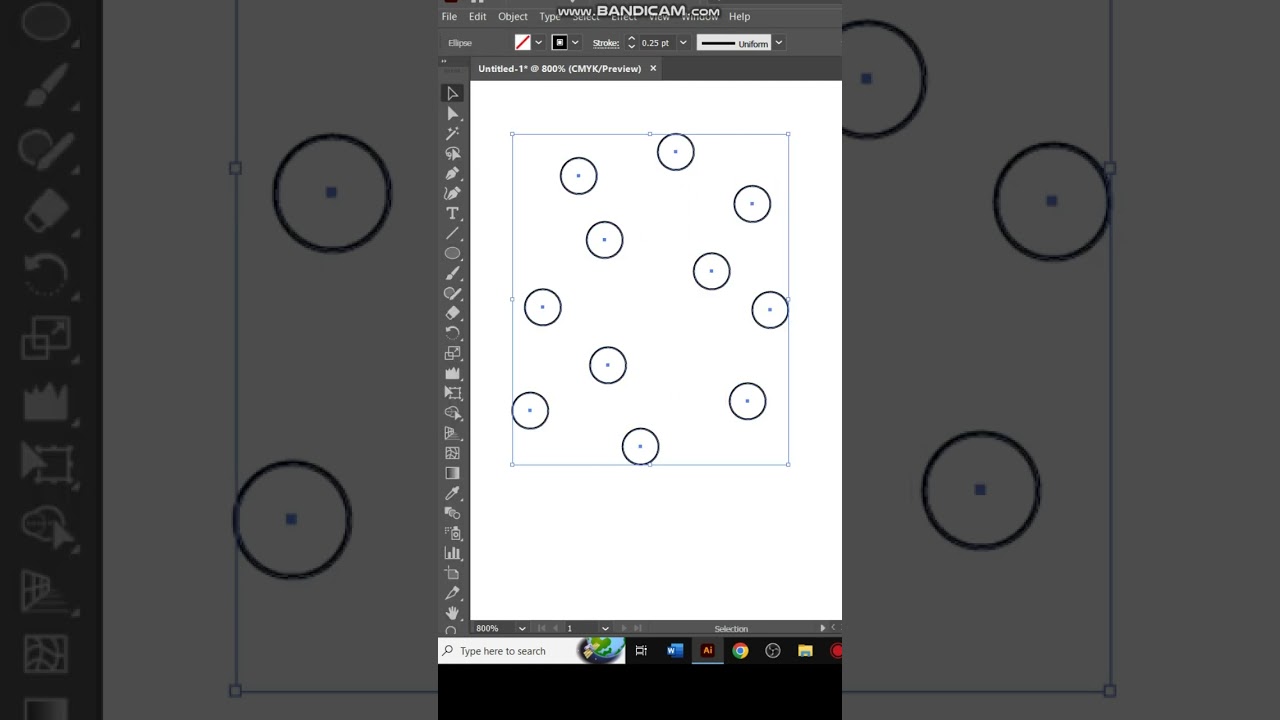
Task: Collapse the tools panel double arrow
Action: coord(444,61)
